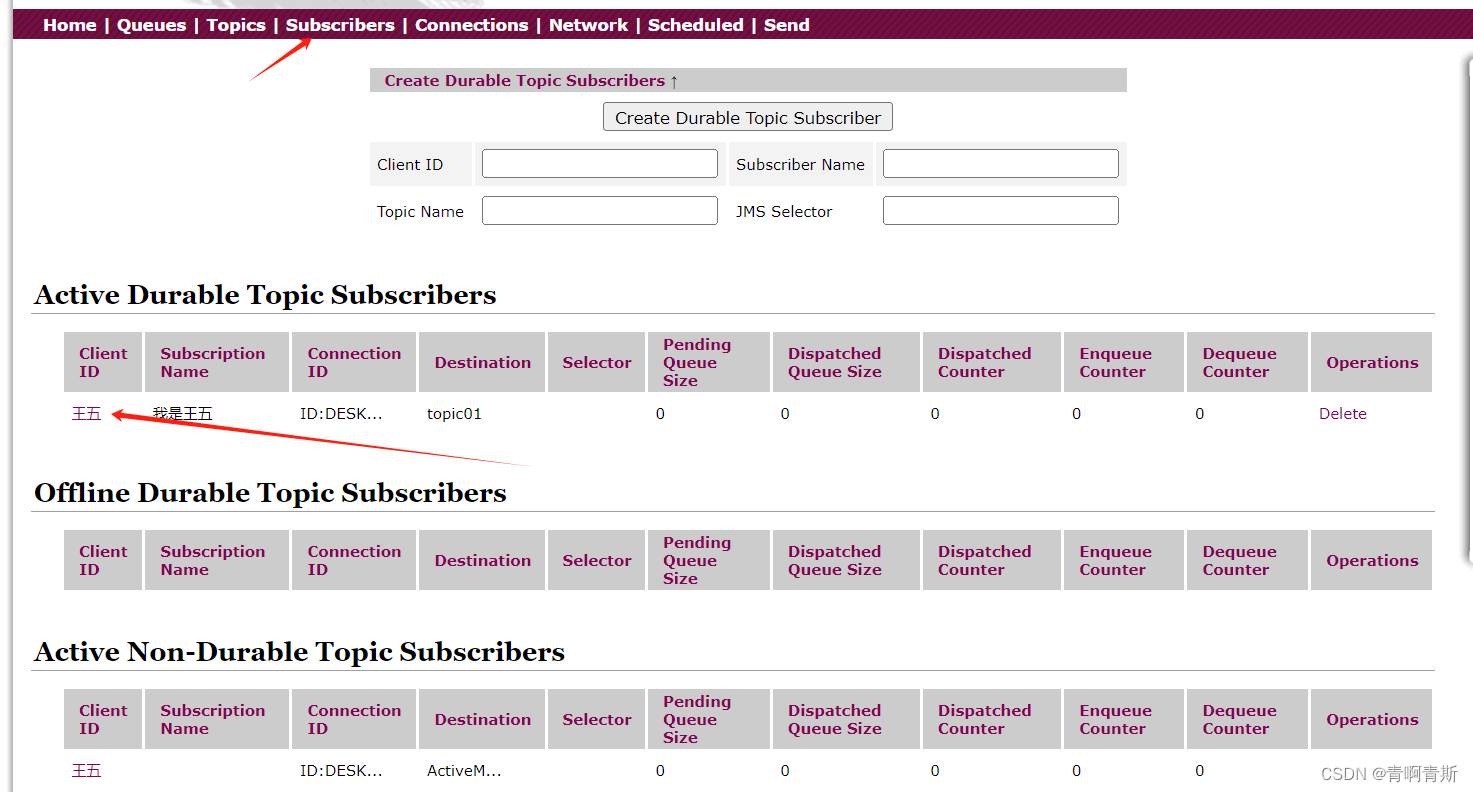1473x792 pixels.
Task: Click Client ID header in Non-Durable table
Action: (x=103, y=719)
